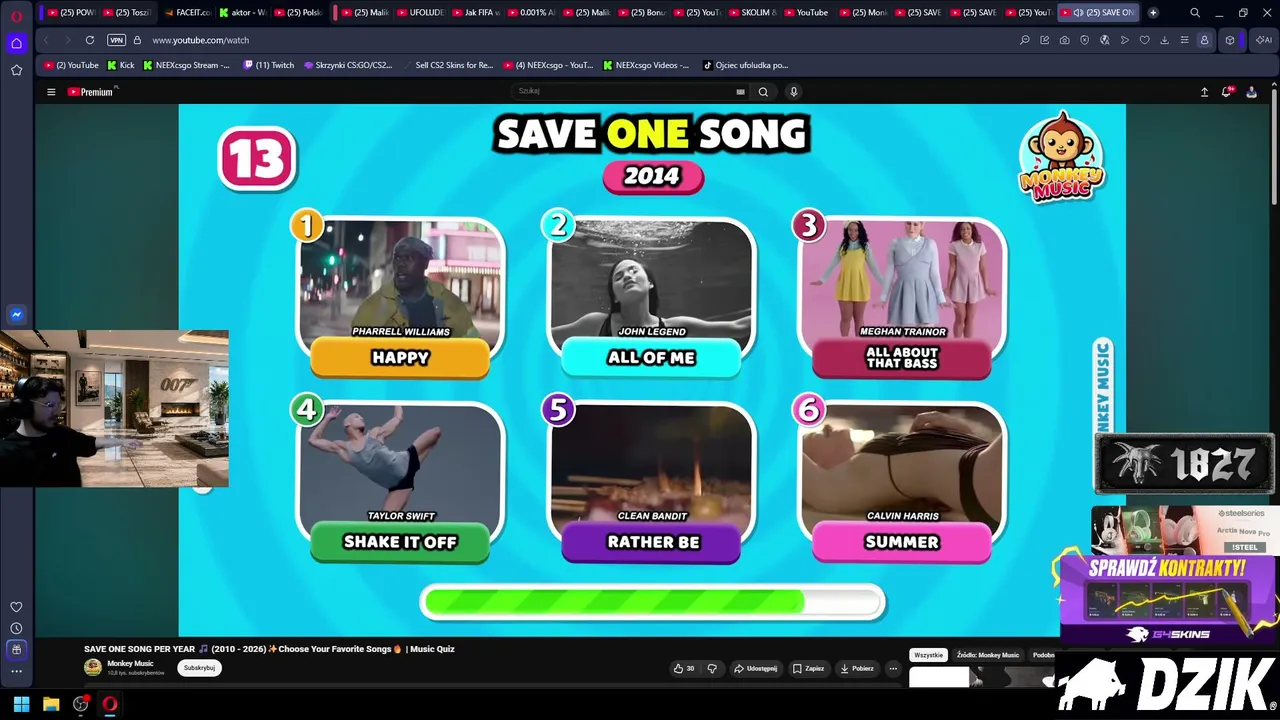
Task: Switch to the '0.001%' tab
Action: [x=530, y=13]
